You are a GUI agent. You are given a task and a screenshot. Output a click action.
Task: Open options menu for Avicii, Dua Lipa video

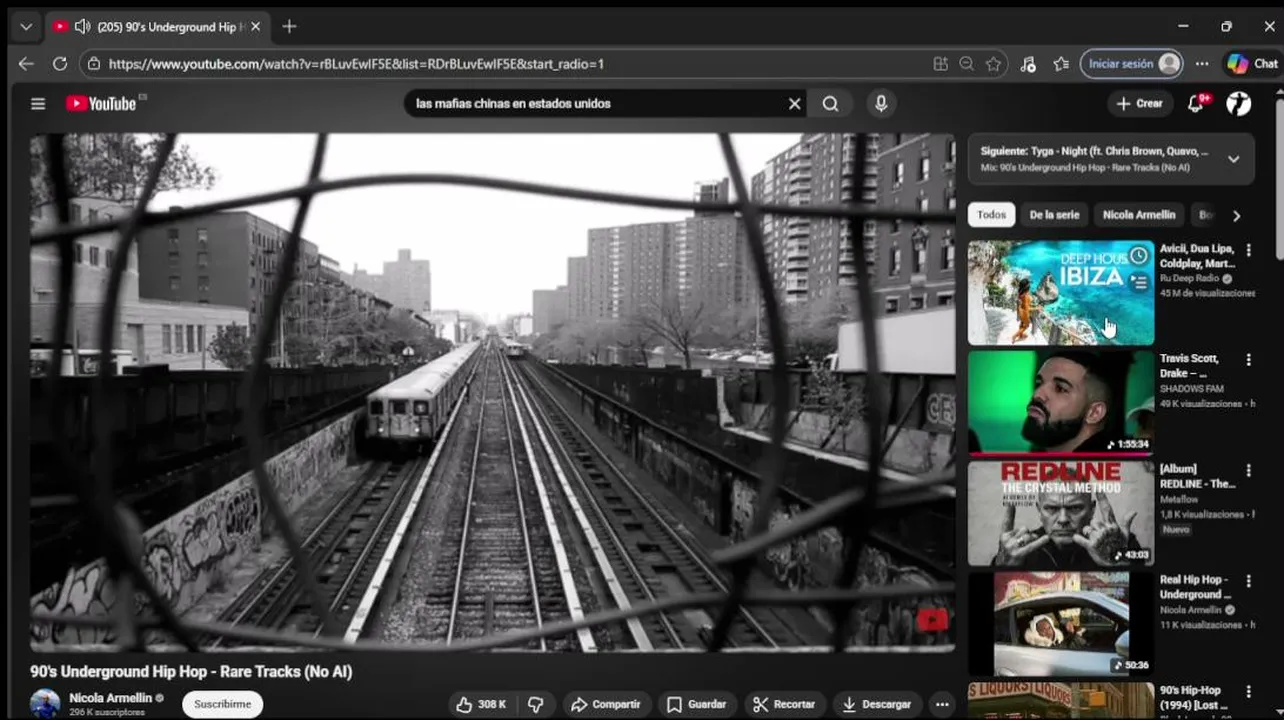(1248, 250)
